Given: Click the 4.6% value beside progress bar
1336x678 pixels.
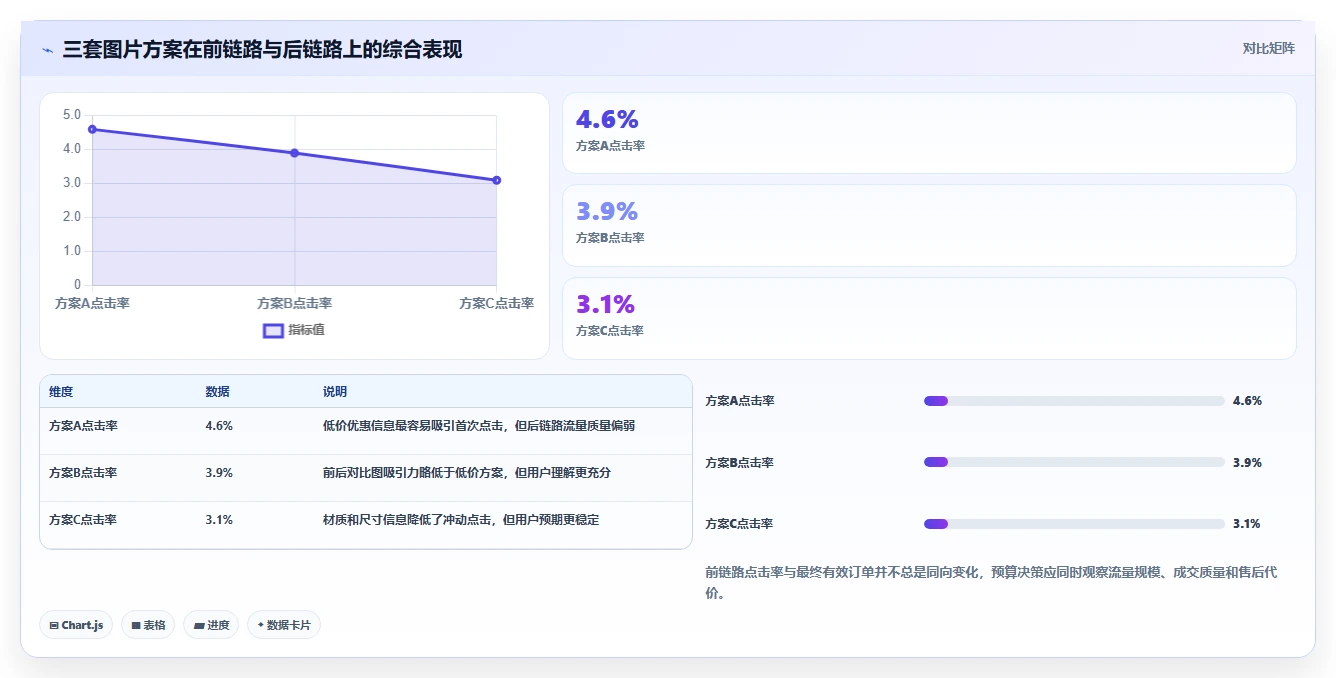Looking at the screenshot, I should (1247, 401).
